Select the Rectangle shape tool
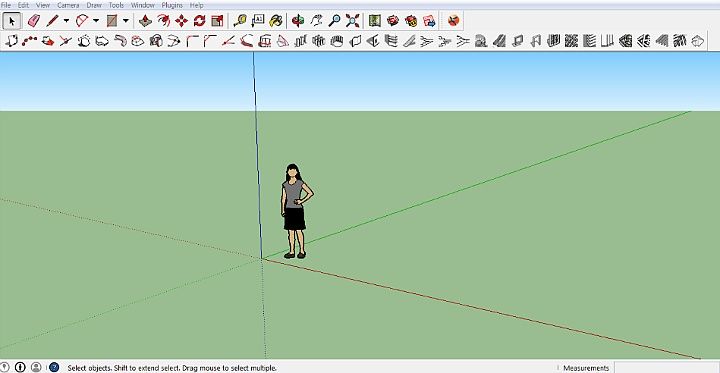Viewport: 720px width, 373px height. pos(112,21)
